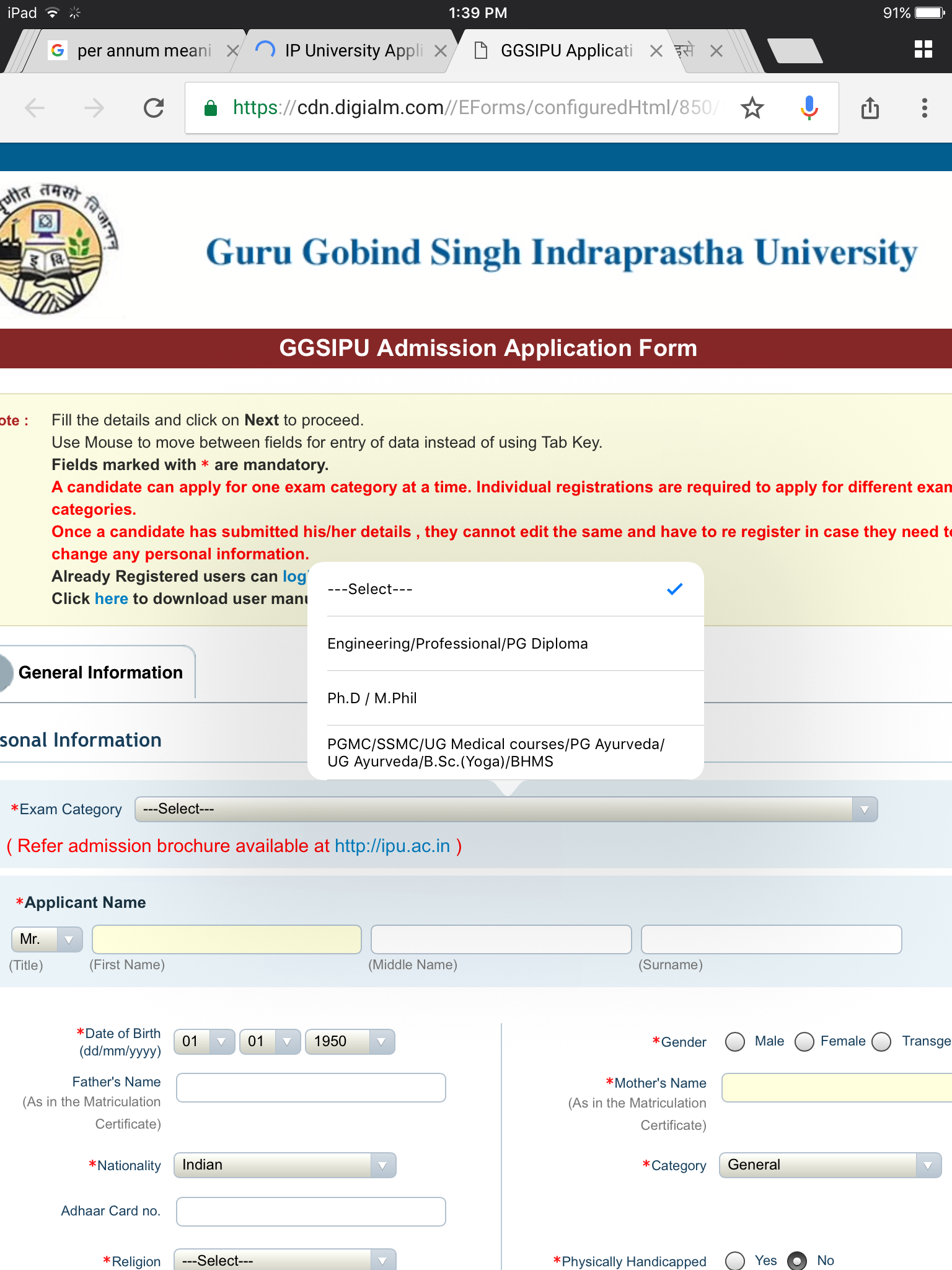This screenshot has height=1270, width=952.
Task: Click the First Name field
Action: 227,939
